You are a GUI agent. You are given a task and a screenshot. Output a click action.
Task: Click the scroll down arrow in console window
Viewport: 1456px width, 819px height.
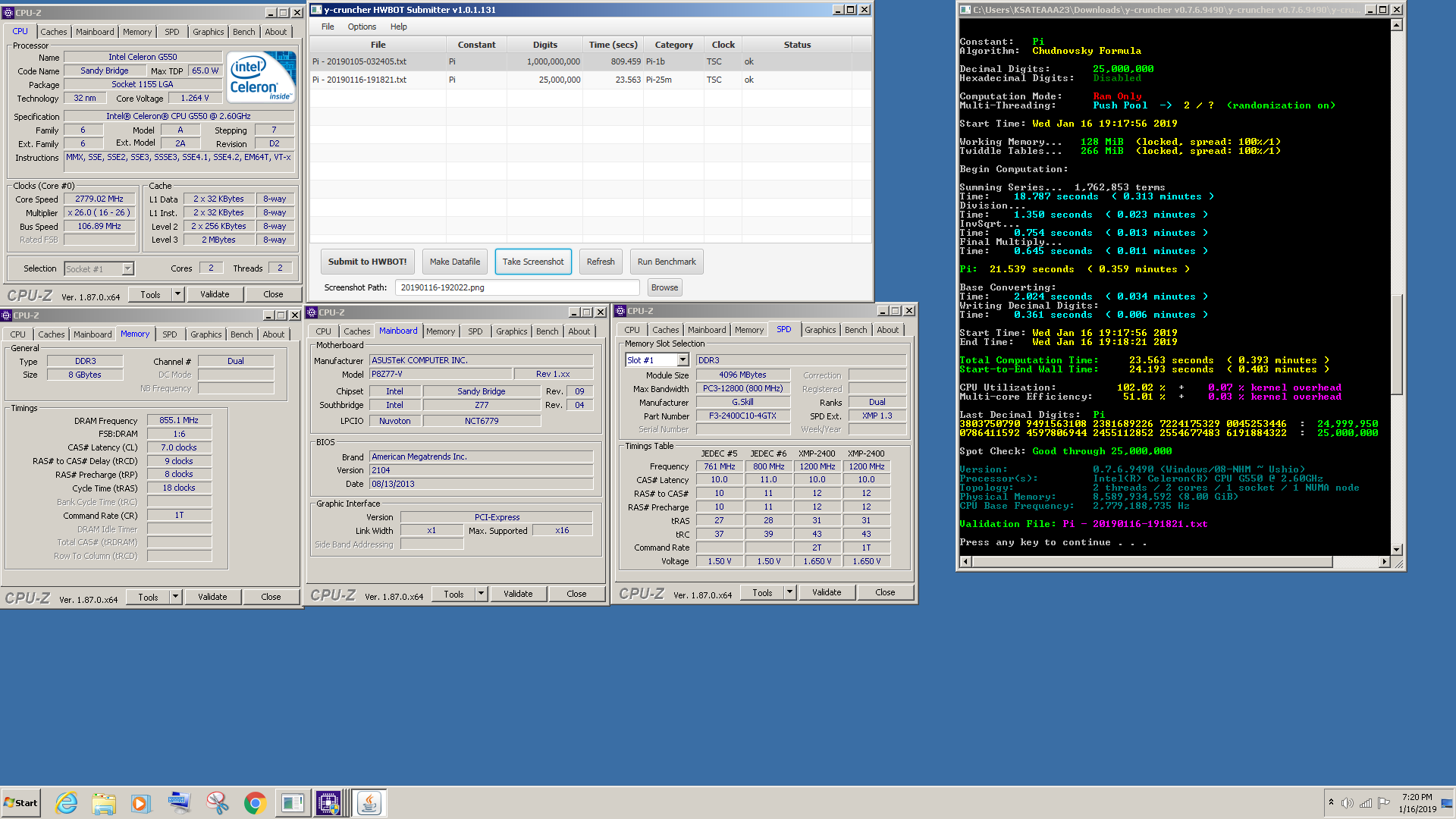1397,550
